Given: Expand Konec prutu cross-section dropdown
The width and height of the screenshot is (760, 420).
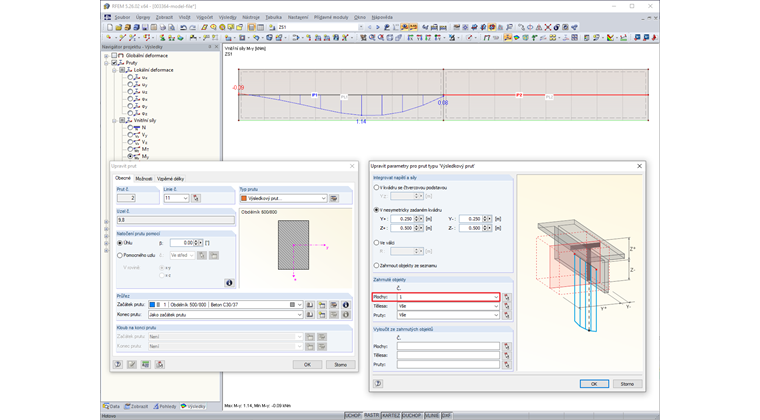Looking at the screenshot, I should (x=299, y=315).
